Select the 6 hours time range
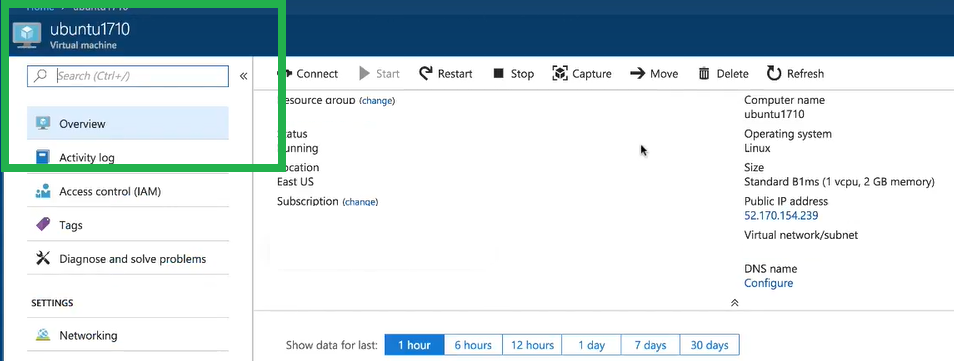Screen dimensions: 954x361 point(473,345)
